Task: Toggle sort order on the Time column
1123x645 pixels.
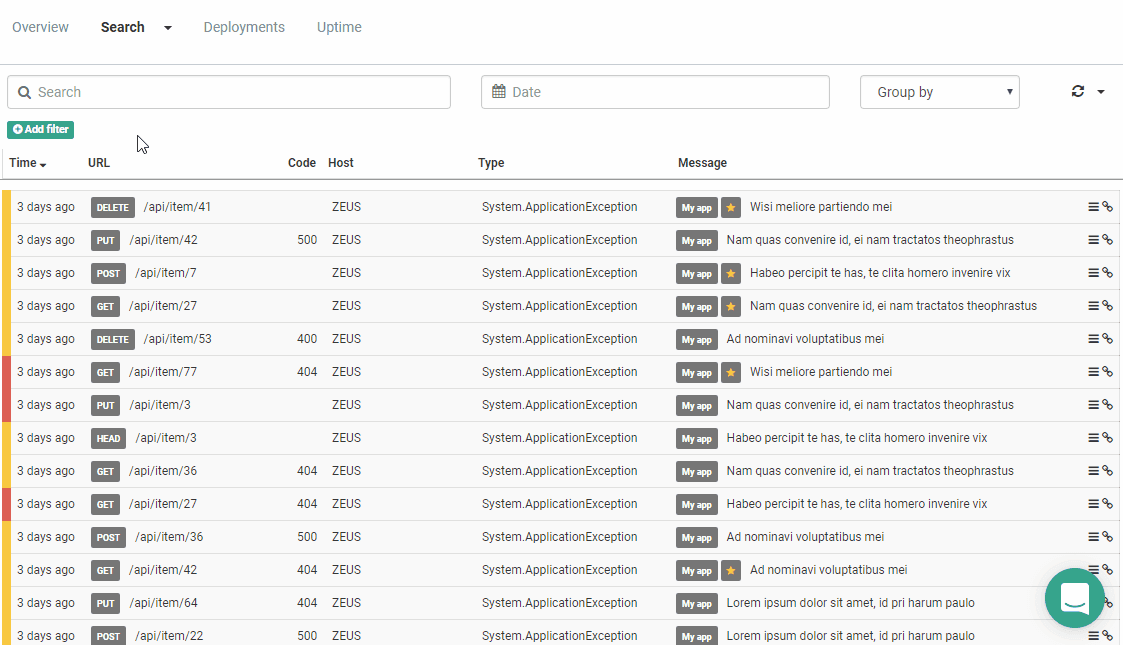Action: (x=28, y=162)
